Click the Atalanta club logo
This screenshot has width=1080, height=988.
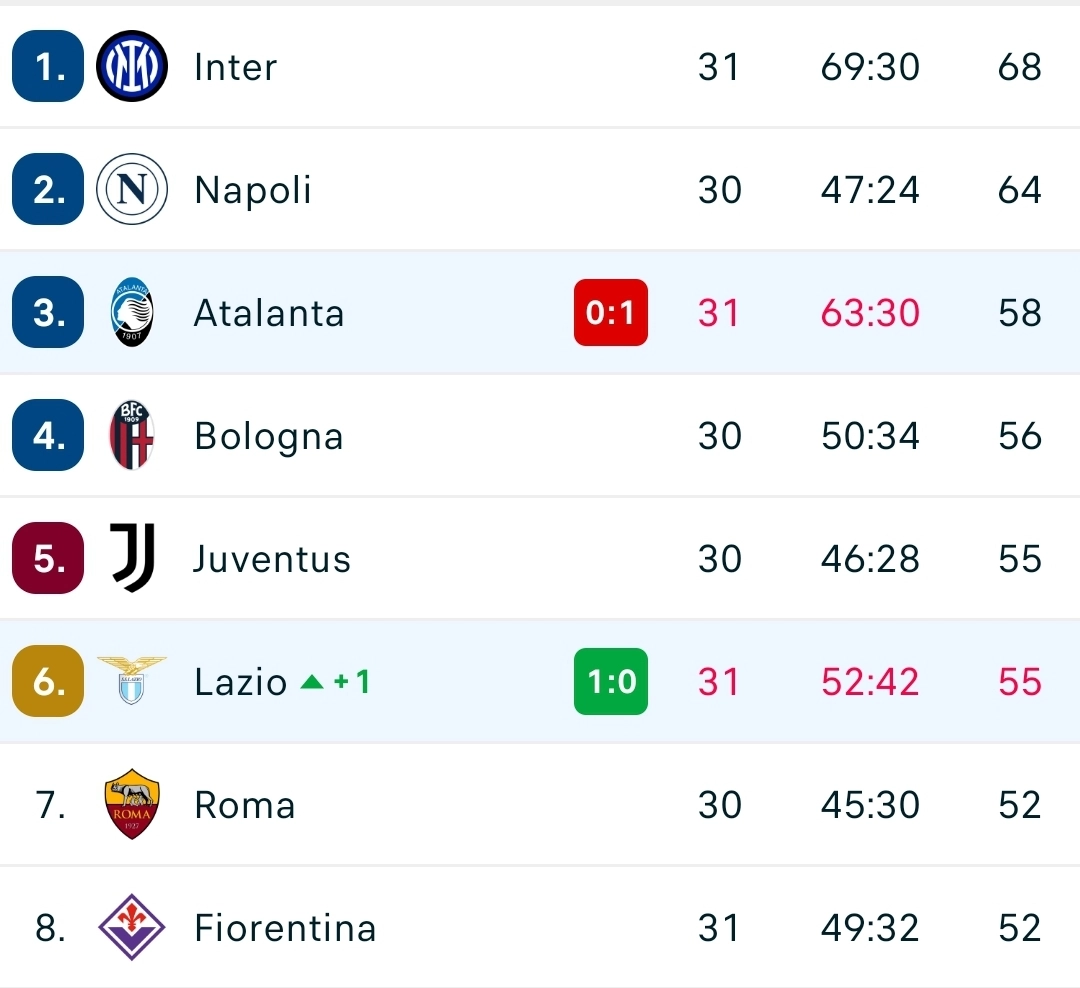point(131,312)
